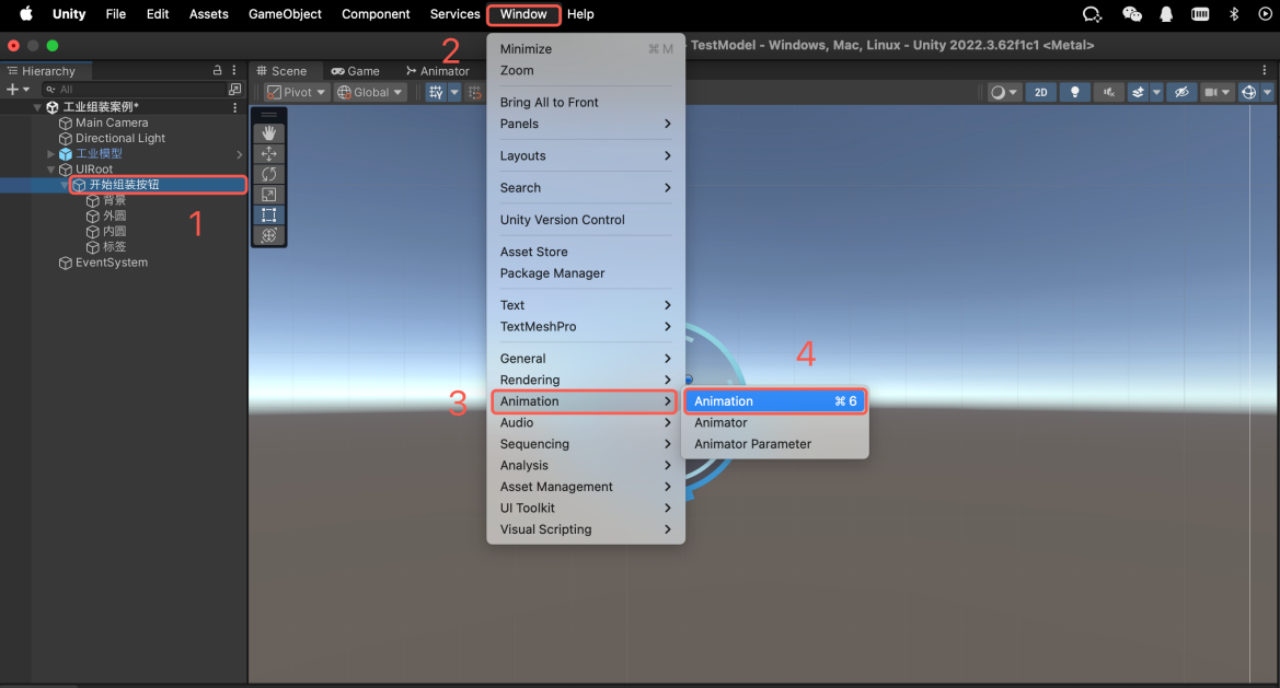1280x688 pixels.
Task: Open the Global handle rotation dropdown
Action: (x=369, y=92)
